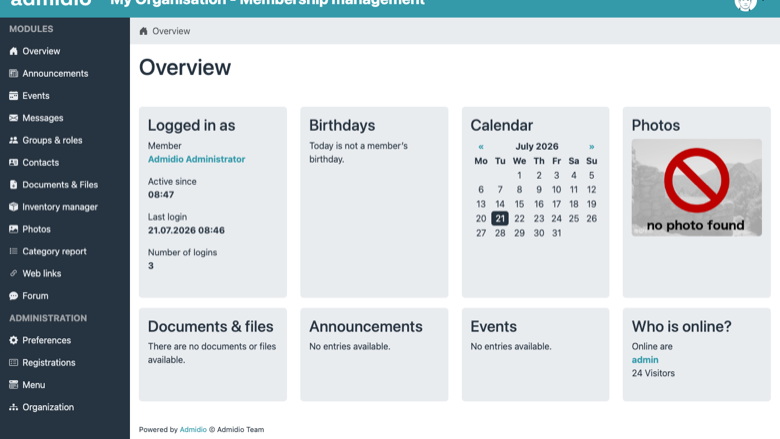
Task: Open the Organization hierarchy icon
Action: 13,407
